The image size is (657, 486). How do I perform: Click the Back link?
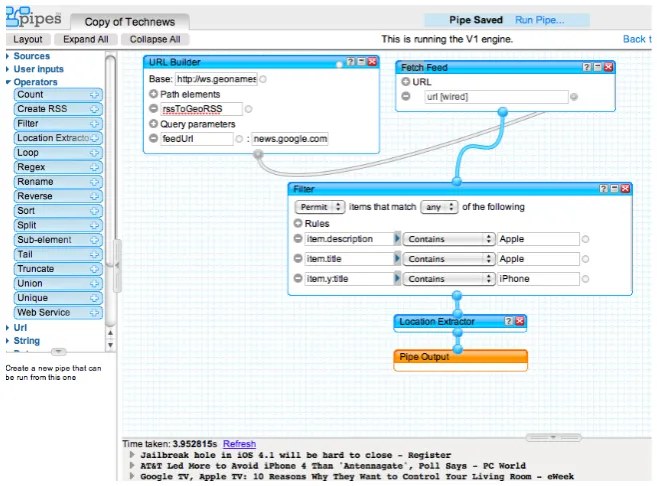click(x=637, y=39)
